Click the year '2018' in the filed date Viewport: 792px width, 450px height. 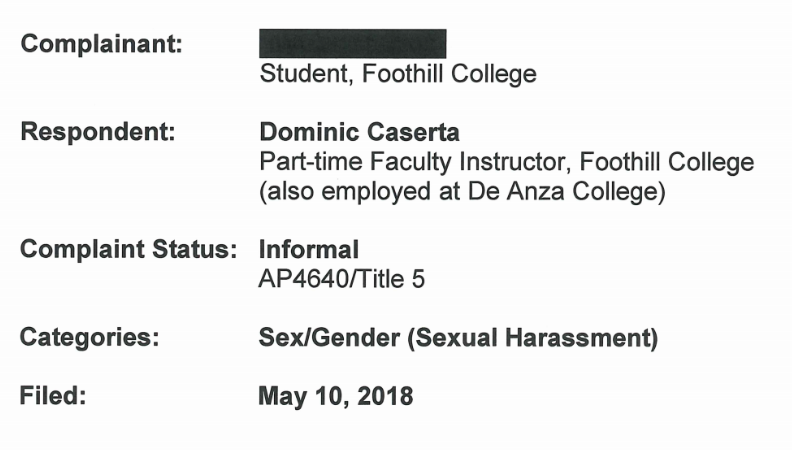pos(385,396)
